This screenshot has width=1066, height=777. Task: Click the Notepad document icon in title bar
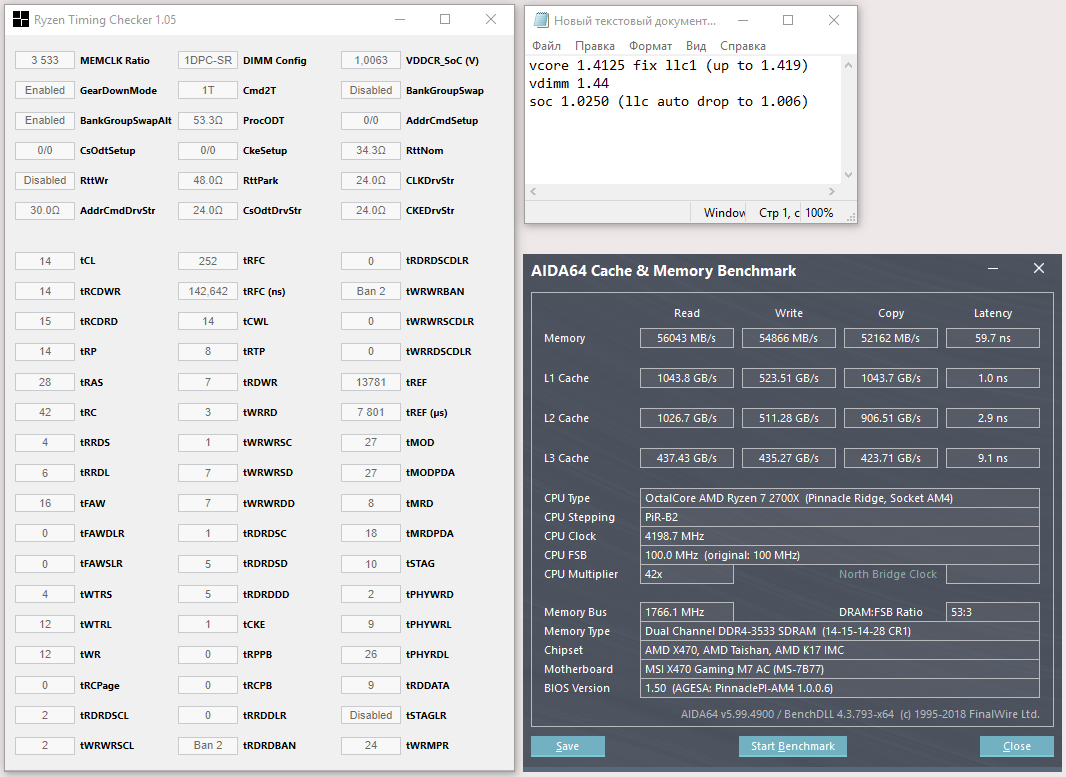pos(541,20)
